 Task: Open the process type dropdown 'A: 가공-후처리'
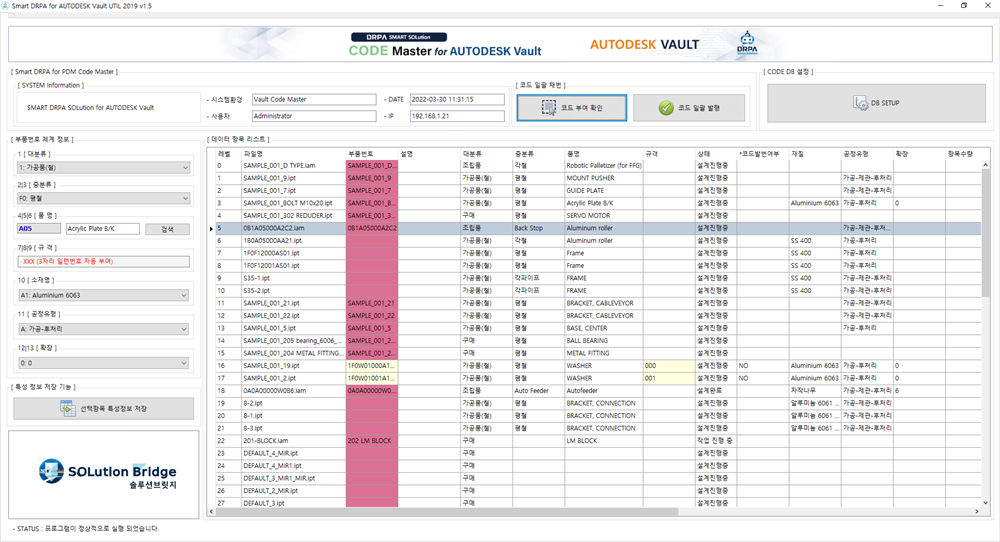point(103,329)
